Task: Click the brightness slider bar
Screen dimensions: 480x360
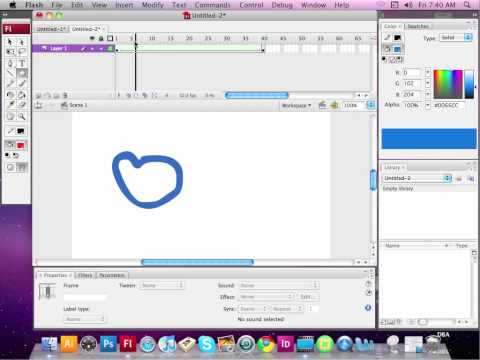Action: pyautogui.click(x=469, y=84)
